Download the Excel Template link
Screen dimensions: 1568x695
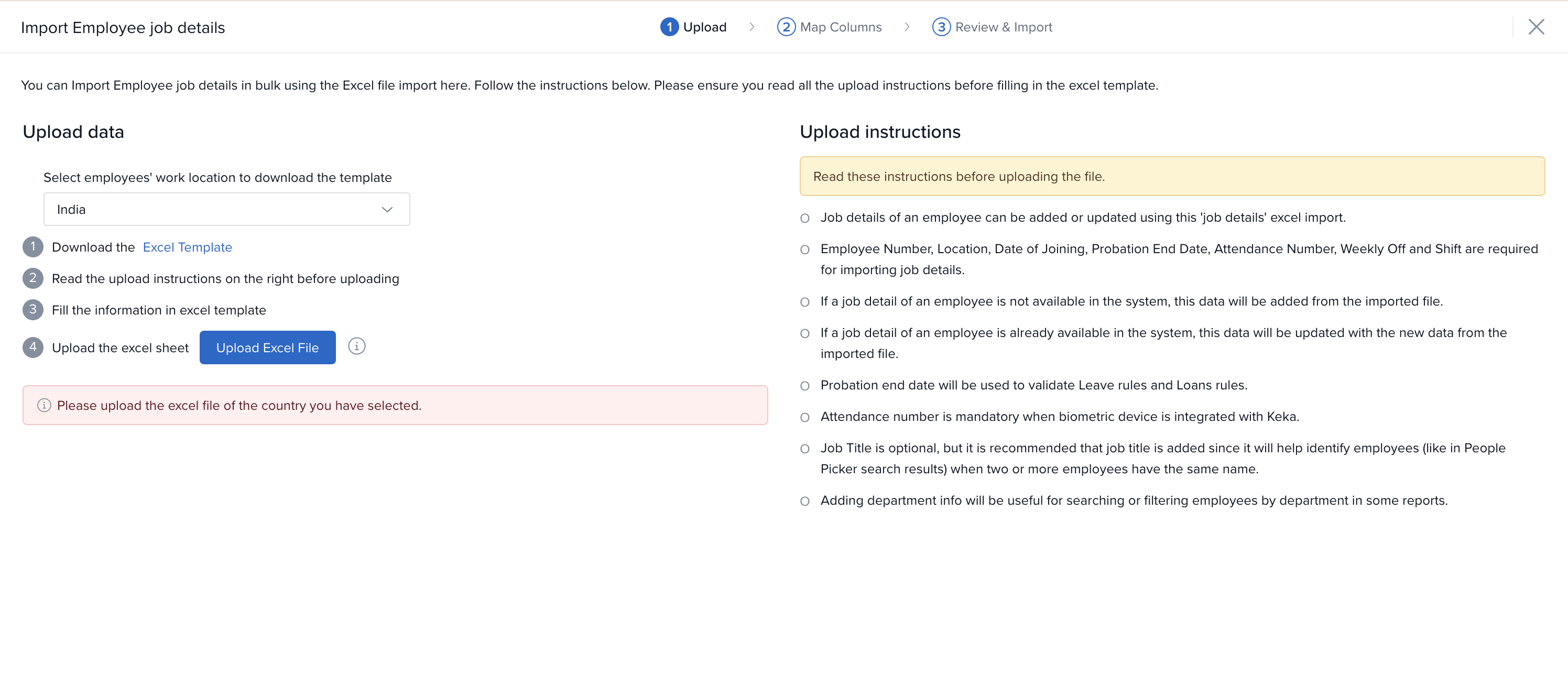pos(188,247)
